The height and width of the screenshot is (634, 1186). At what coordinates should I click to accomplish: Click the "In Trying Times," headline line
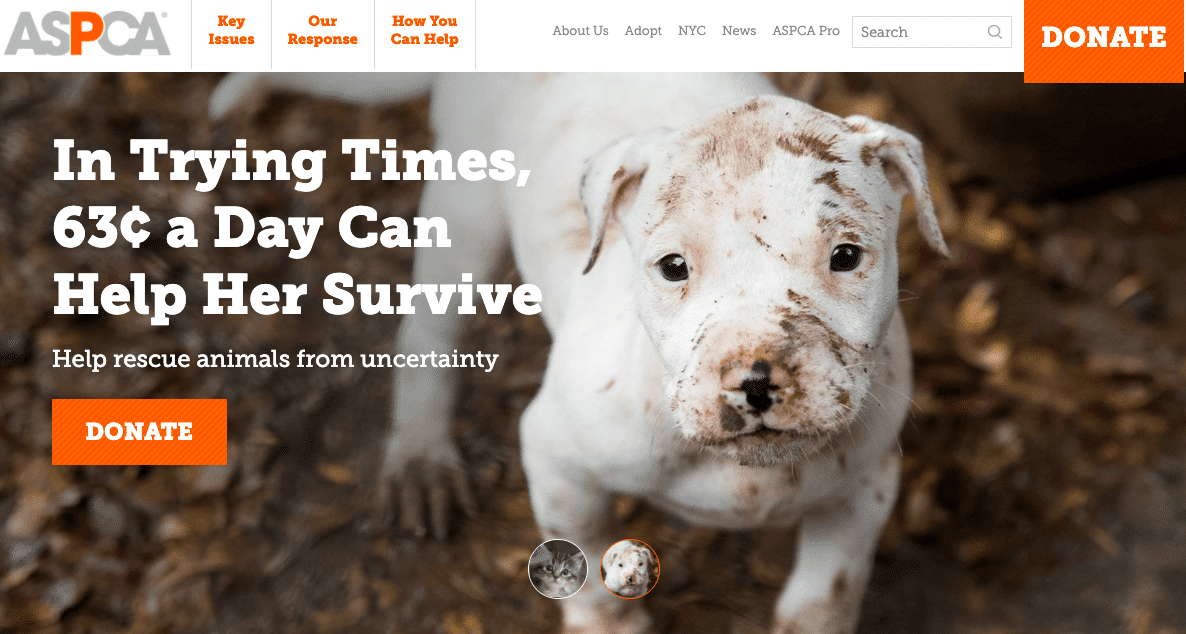click(291, 163)
